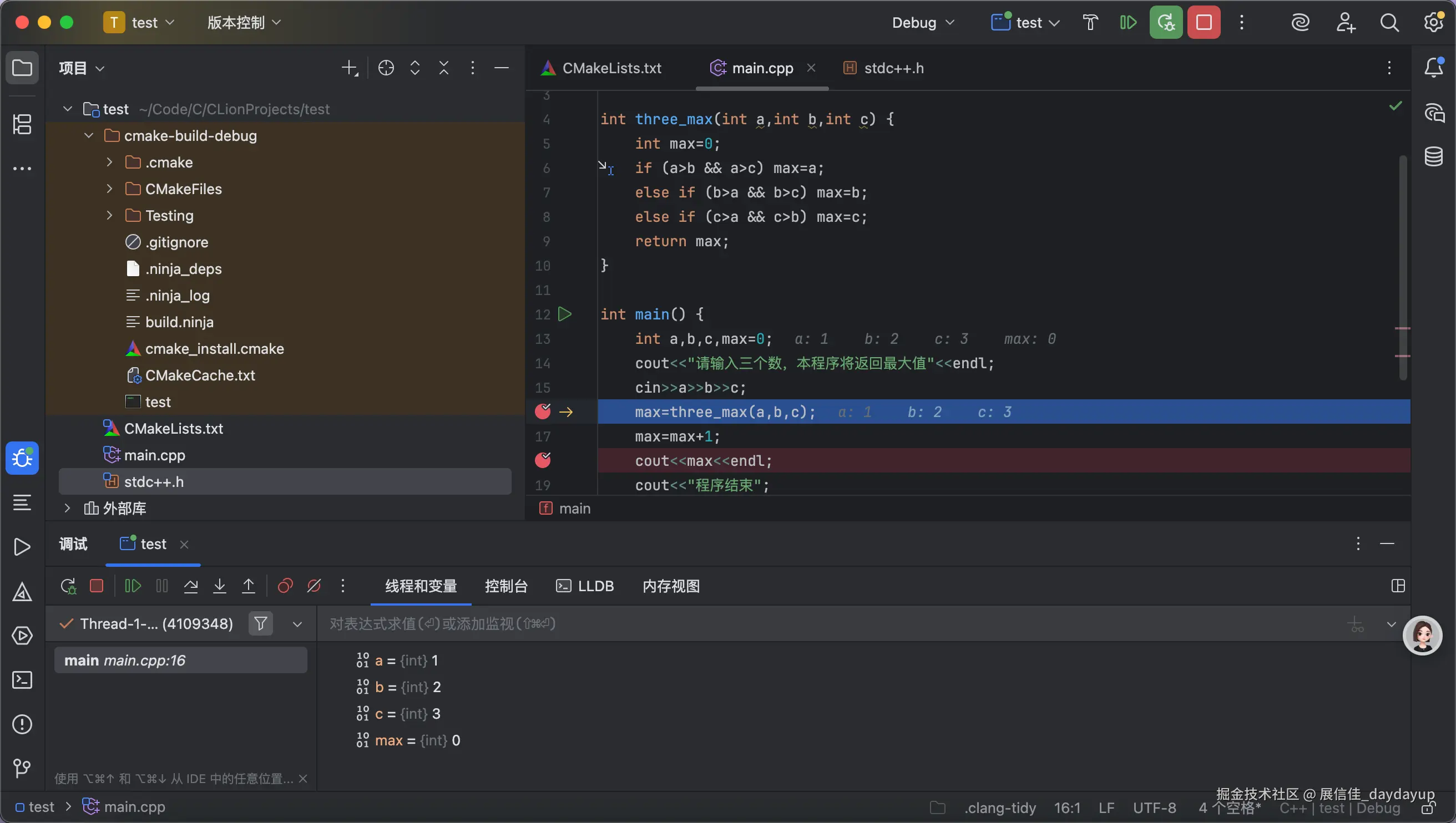Click the Step Out debug icon
The width and height of the screenshot is (1456, 823).
tap(248, 586)
